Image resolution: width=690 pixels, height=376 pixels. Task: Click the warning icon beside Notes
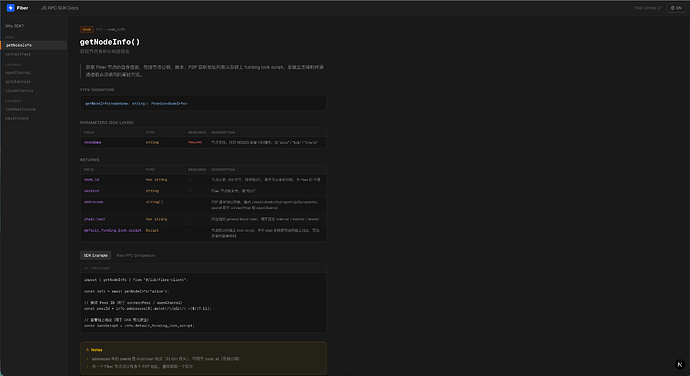coord(87,350)
